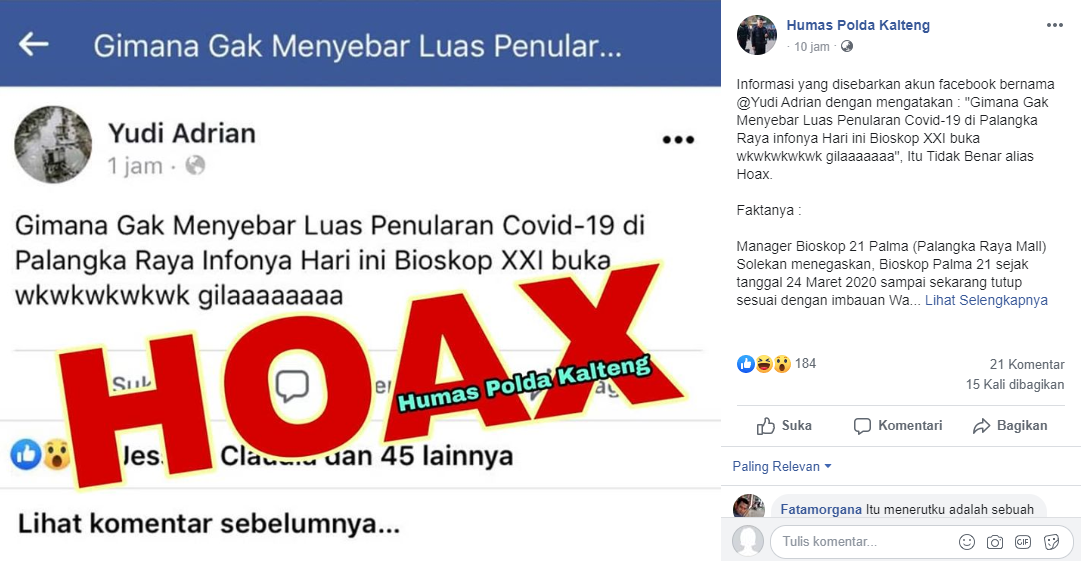Image resolution: width=1081 pixels, height=561 pixels.
Task: Click the back arrow in blue header
Action: (x=33, y=44)
